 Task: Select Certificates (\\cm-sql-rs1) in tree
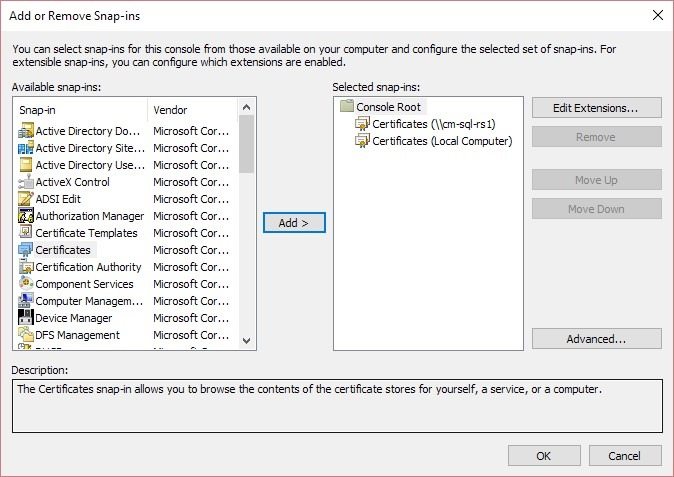(x=426, y=124)
